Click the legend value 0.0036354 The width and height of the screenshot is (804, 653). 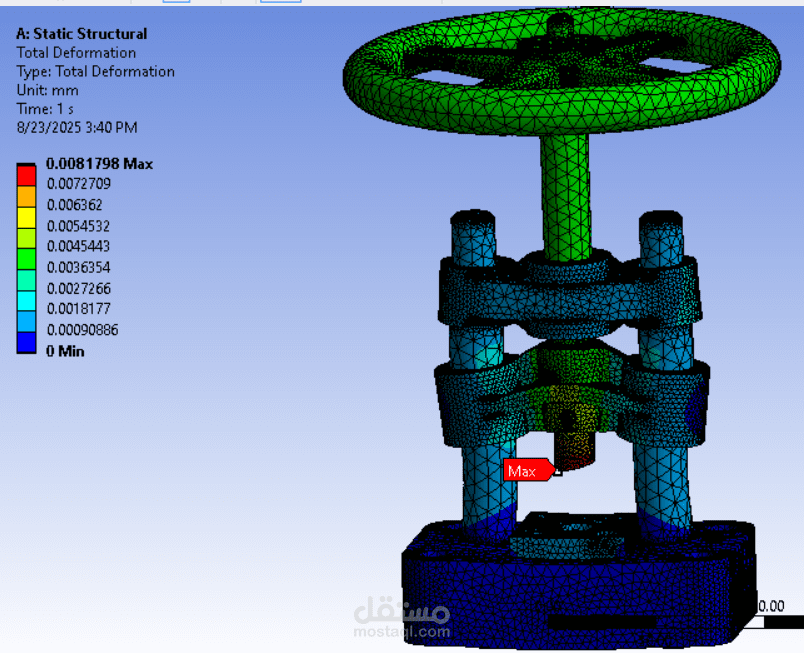pos(78,268)
